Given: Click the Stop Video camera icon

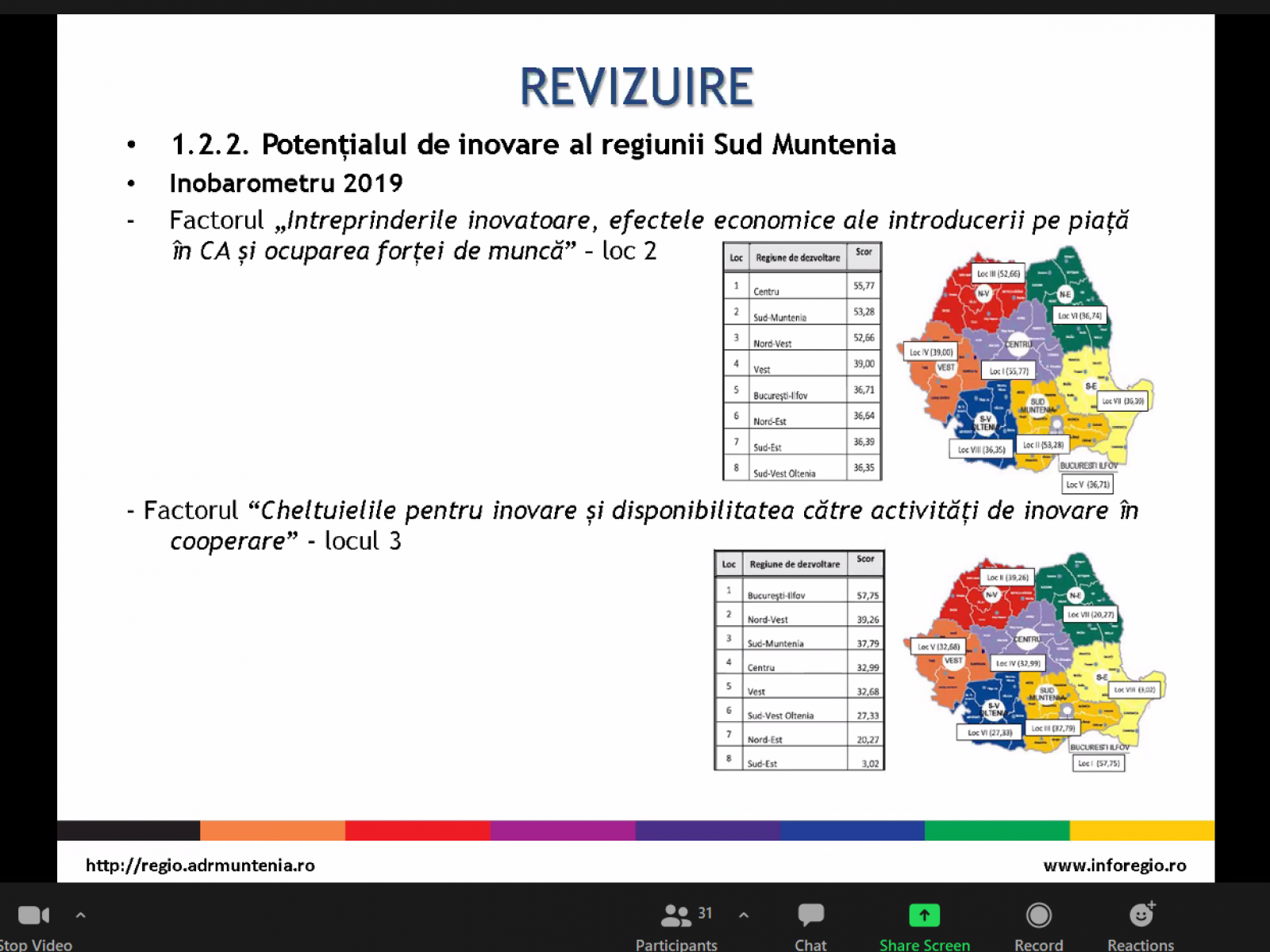Looking at the screenshot, I should [x=33, y=915].
